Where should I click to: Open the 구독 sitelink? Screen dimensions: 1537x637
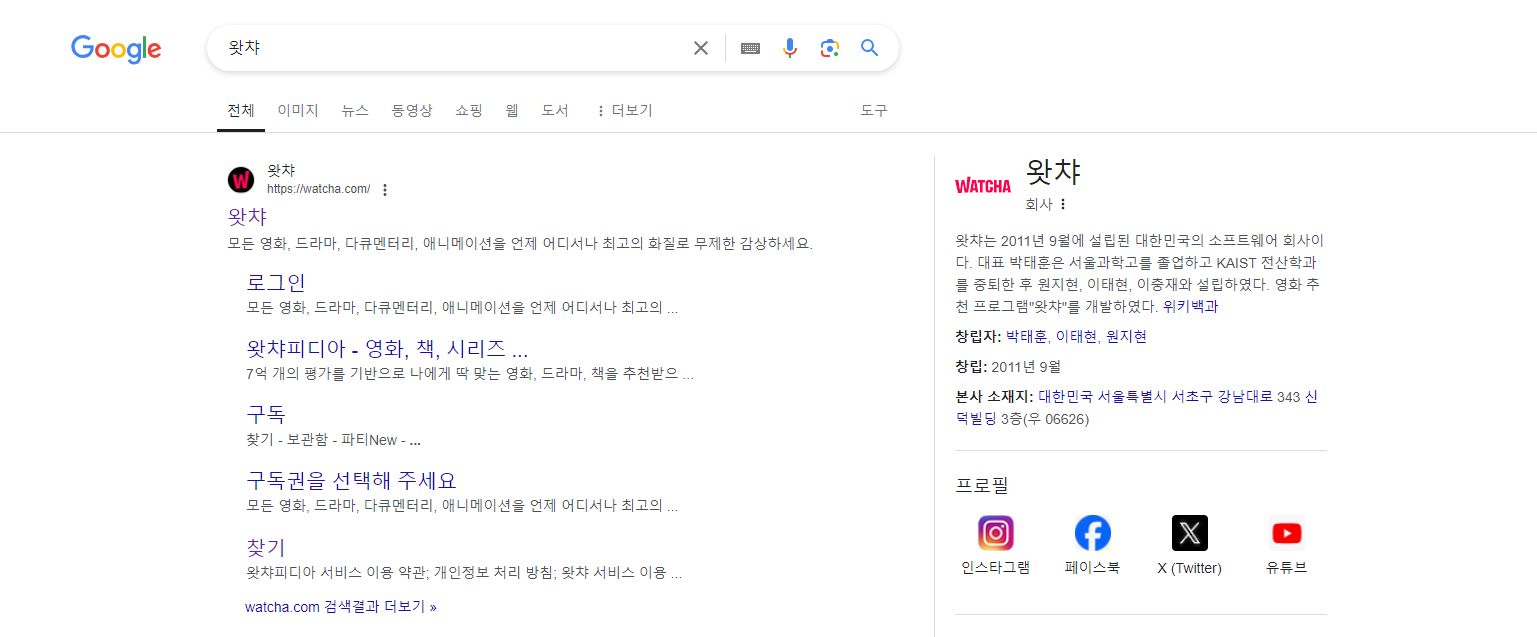pyautogui.click(x=266, y=415)
